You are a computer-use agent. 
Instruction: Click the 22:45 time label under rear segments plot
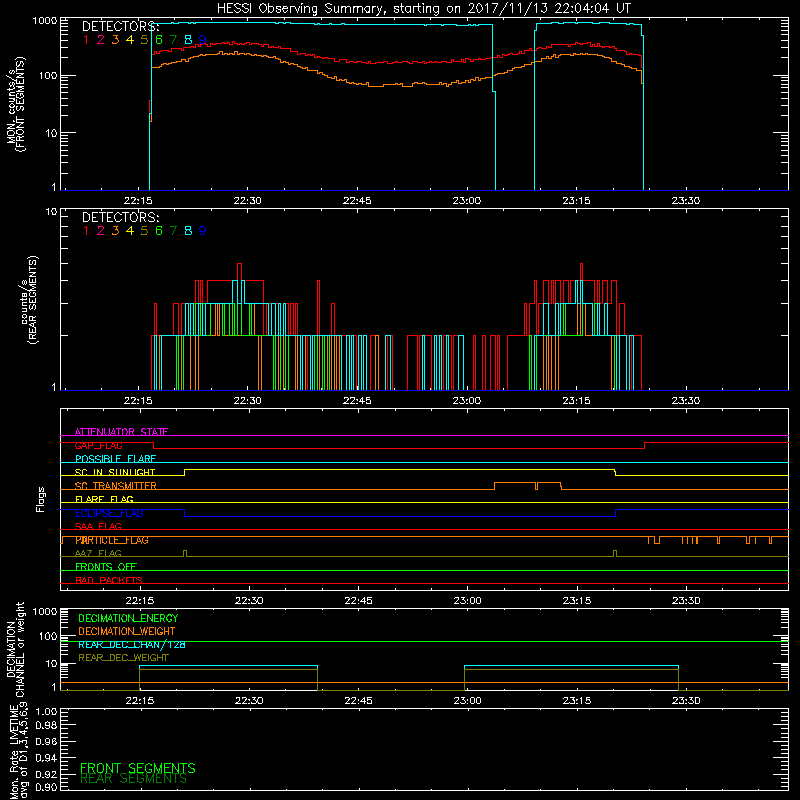[357, 401]
